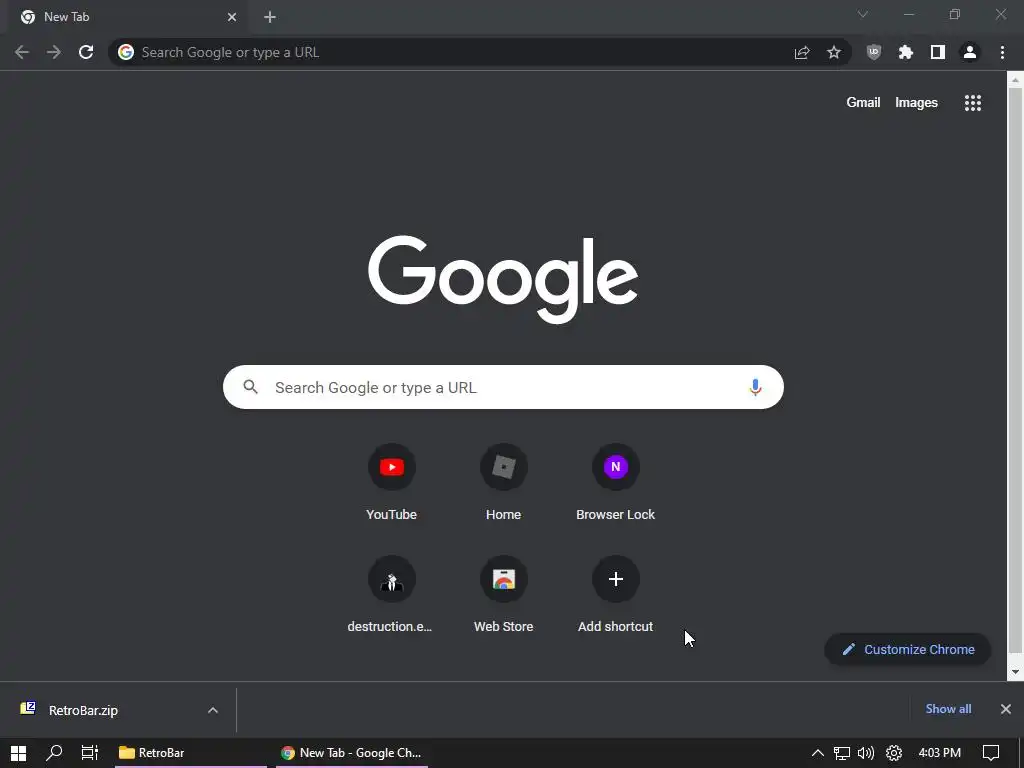The height and width of the screenshot is (768, 1024).
Task: Open the settings gear in system tray
Action: point(893,753)
